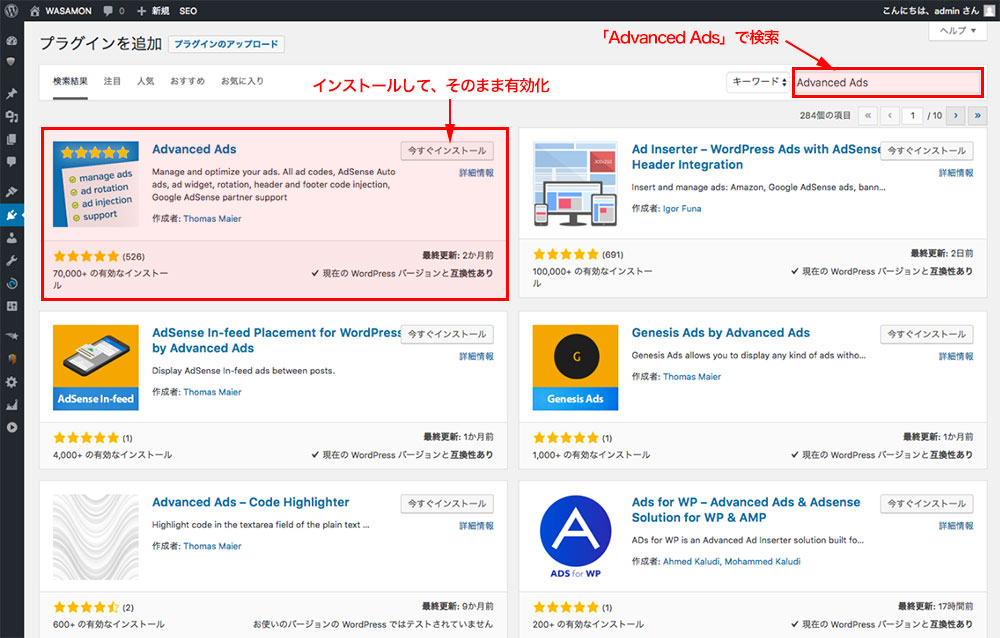Open 詳細情報 for Code Highlighter plugin

(476, 526)
